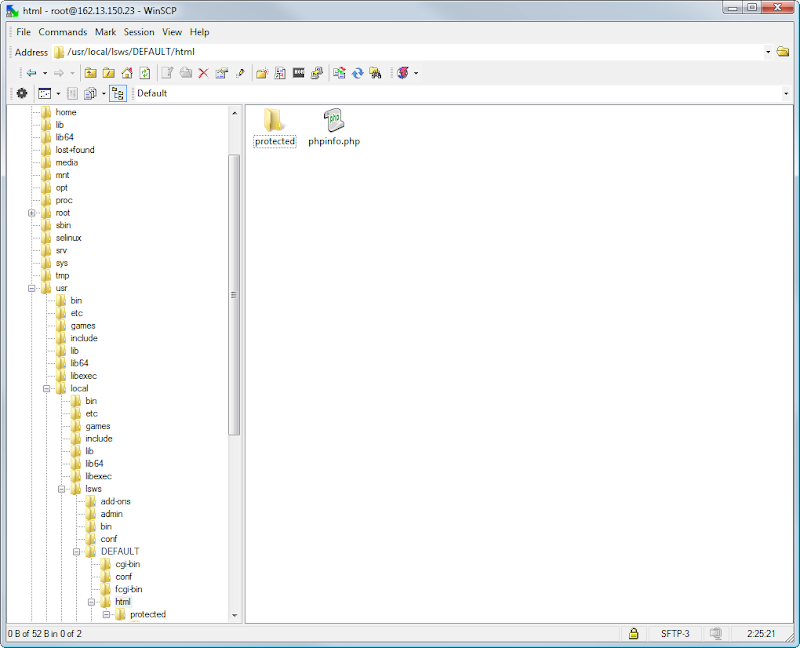Click the tree panel scrollbar thumb
Viewport: 800px width, 648px height.
(234, 294)
